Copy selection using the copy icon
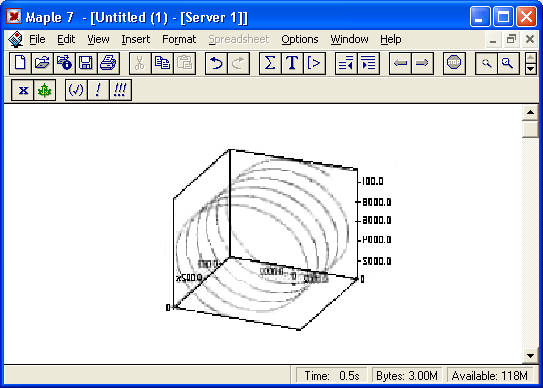The width and height of the screenshot is (543, 388). coord(162,63)
